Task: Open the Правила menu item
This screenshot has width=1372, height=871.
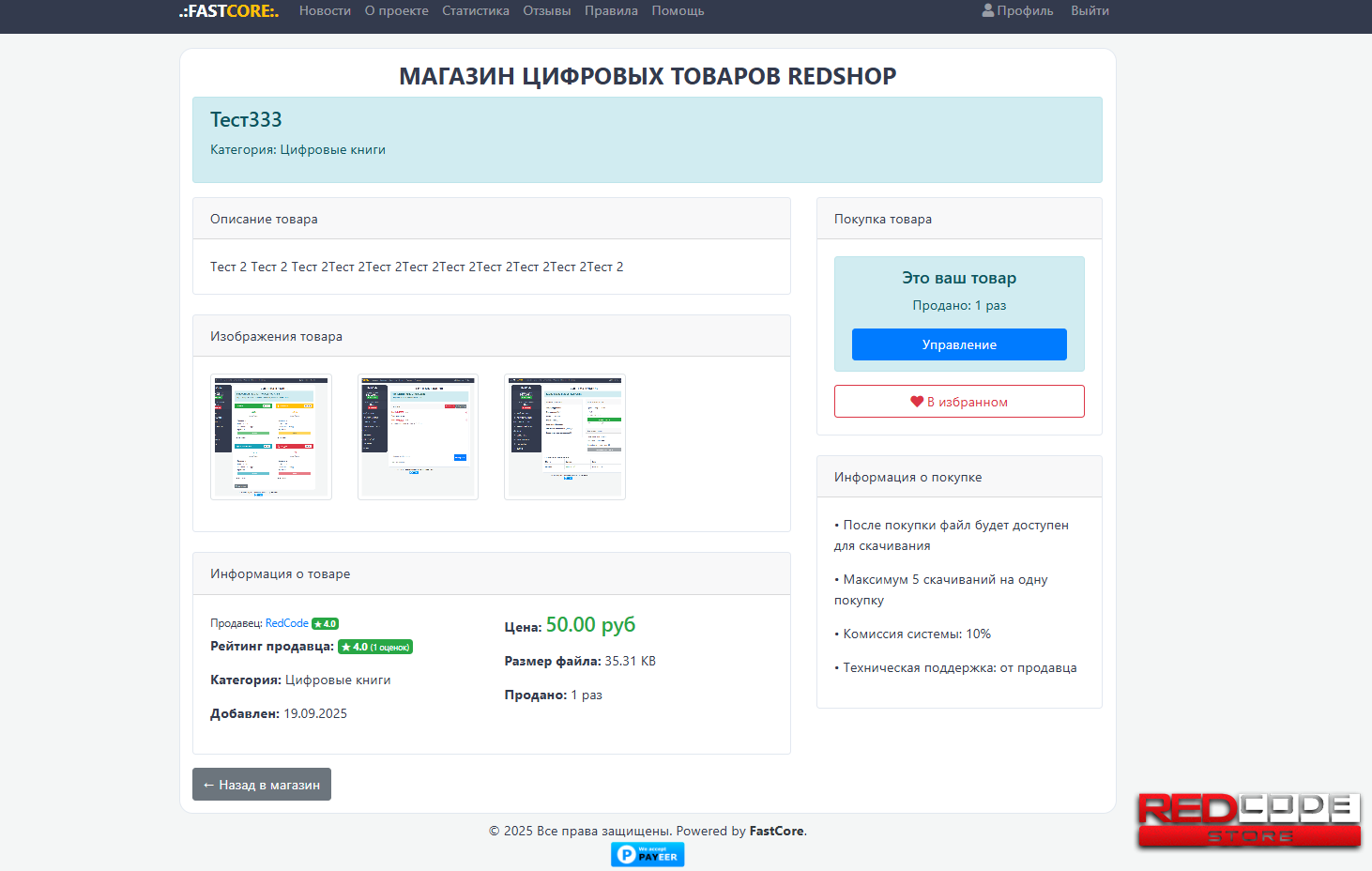Action: point(611,11)
